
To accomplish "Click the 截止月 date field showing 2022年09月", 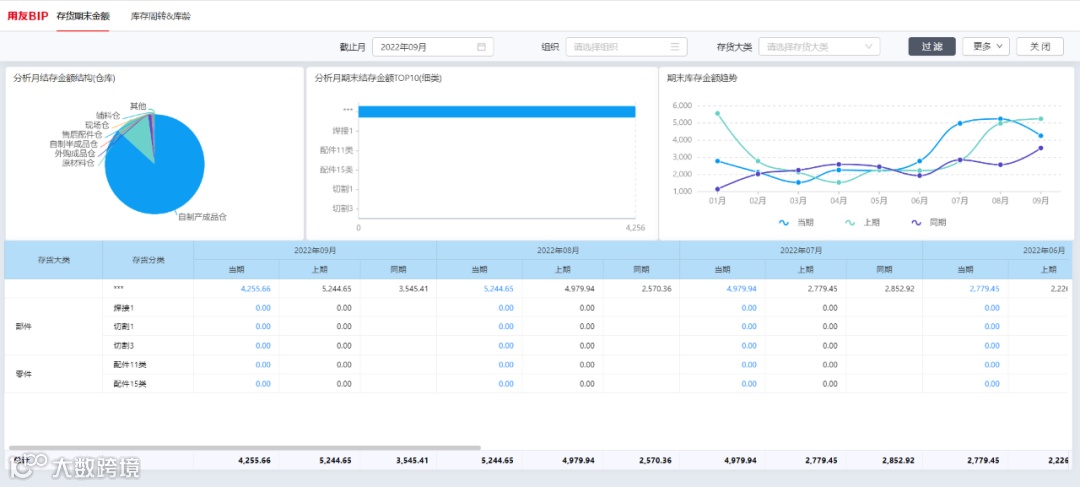I will (433, 47).
